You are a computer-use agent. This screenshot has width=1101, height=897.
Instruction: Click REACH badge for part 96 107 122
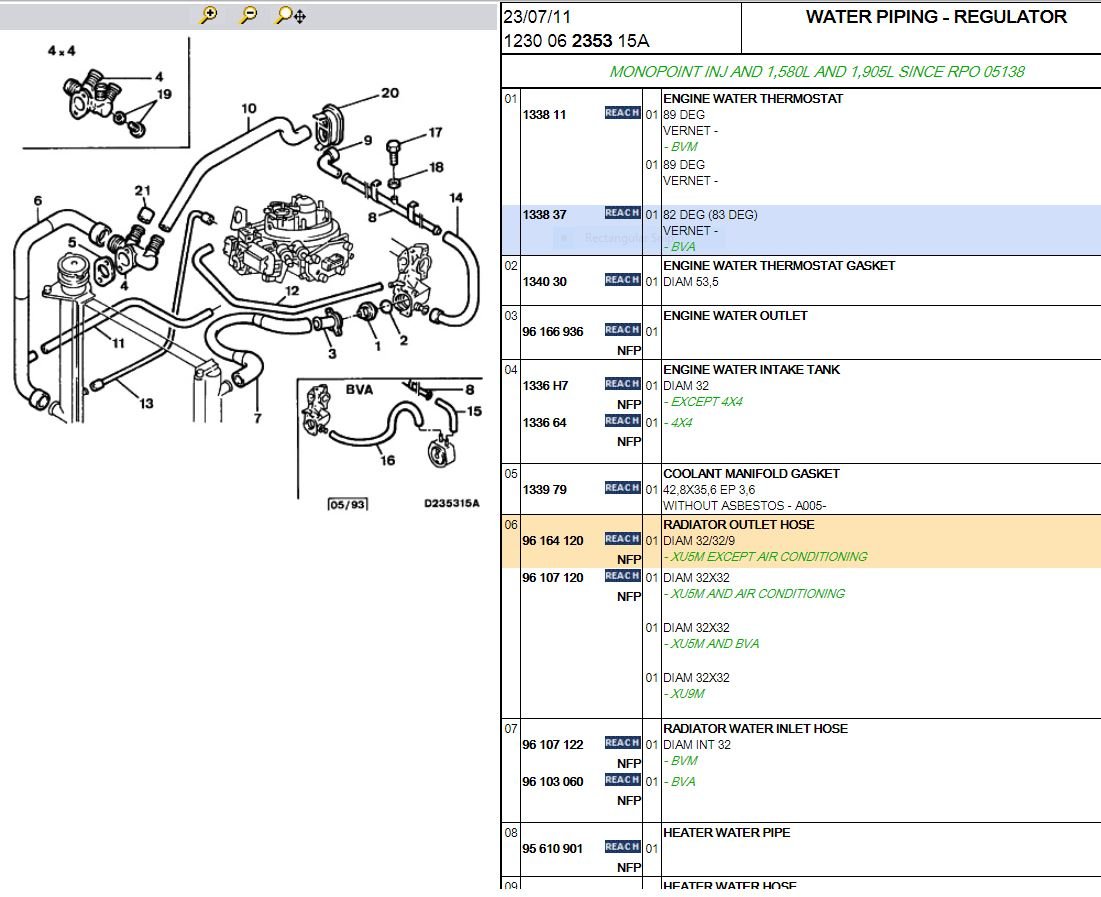(x=622, y=742)
